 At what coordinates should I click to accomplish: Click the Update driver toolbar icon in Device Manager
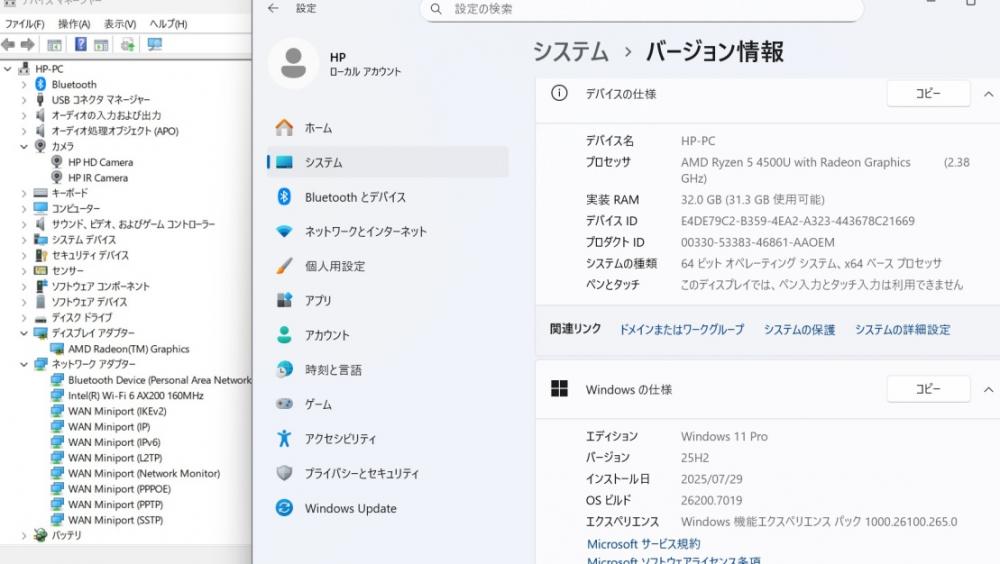tap(128, 45)
